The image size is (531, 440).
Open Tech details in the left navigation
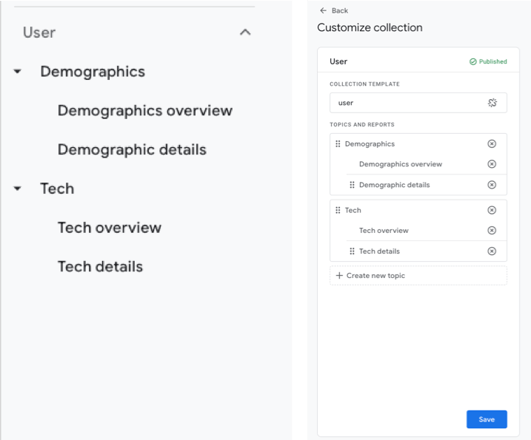tap(100, 267)
